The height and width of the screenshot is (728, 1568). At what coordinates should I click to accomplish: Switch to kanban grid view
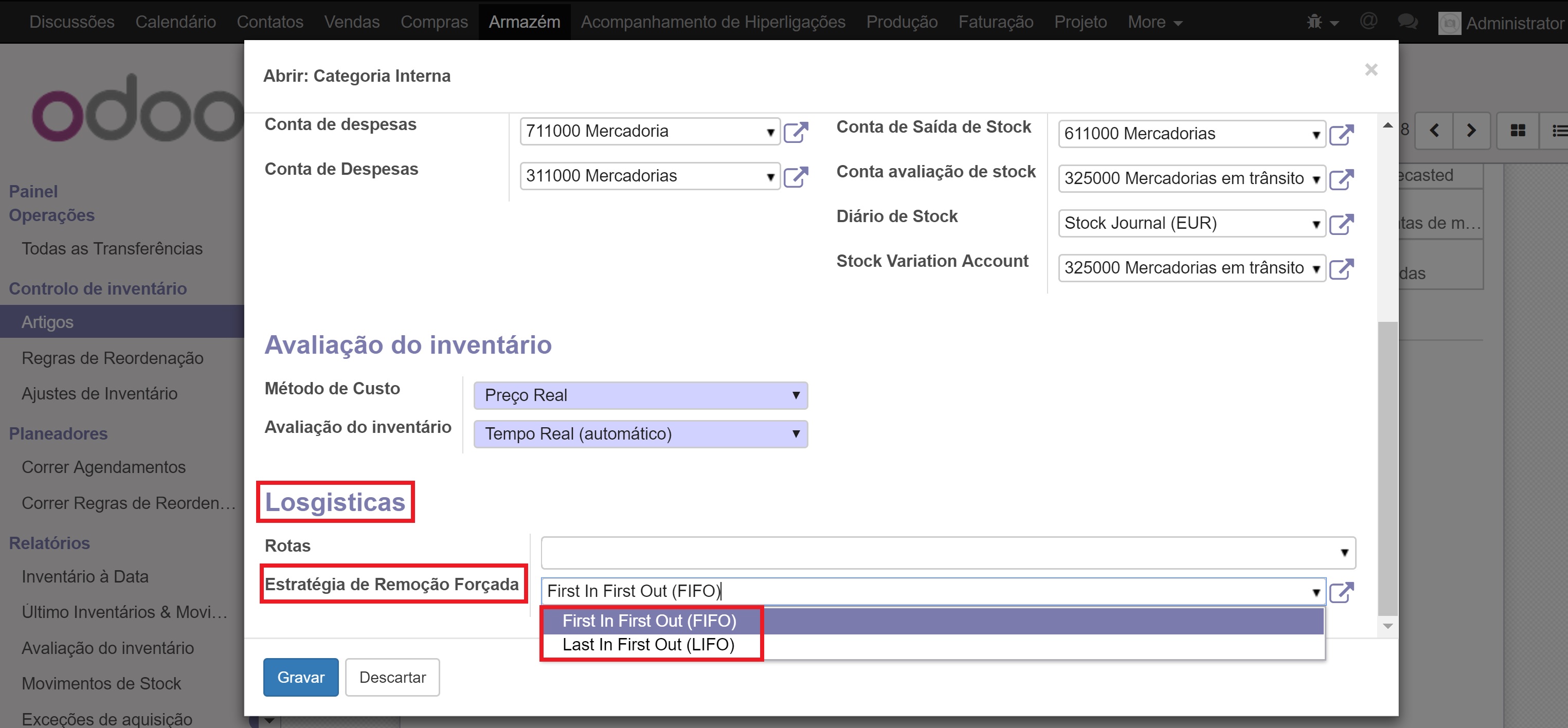click(1518, 130)
